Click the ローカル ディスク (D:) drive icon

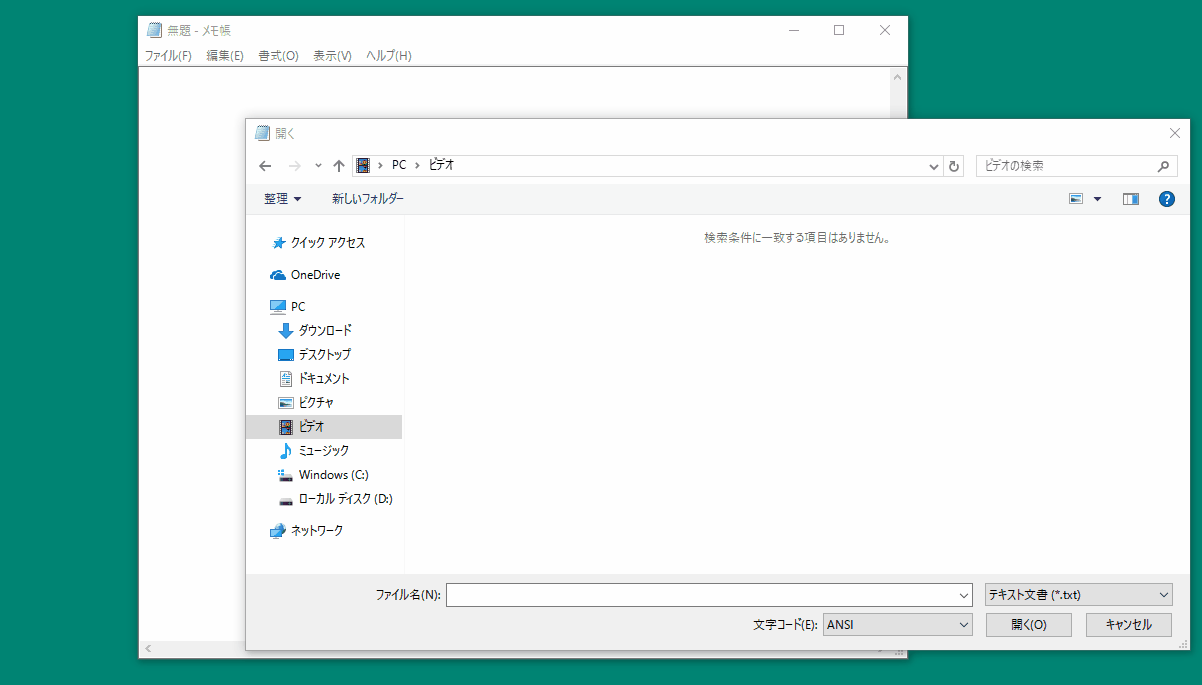[286, 499]
